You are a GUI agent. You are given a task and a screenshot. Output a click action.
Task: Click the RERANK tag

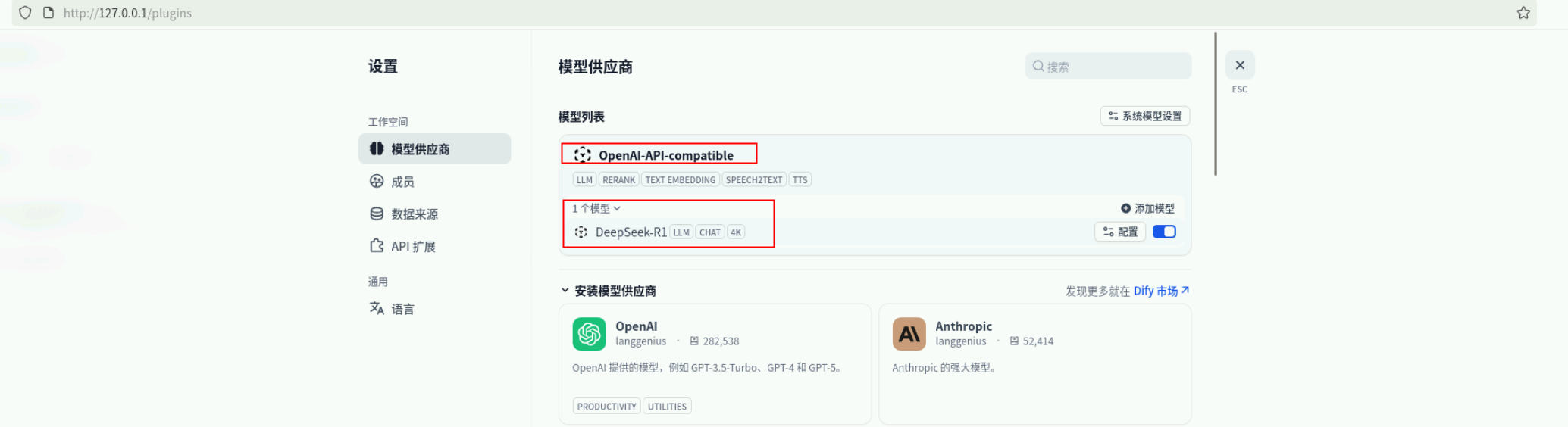[x=619, y=179]
